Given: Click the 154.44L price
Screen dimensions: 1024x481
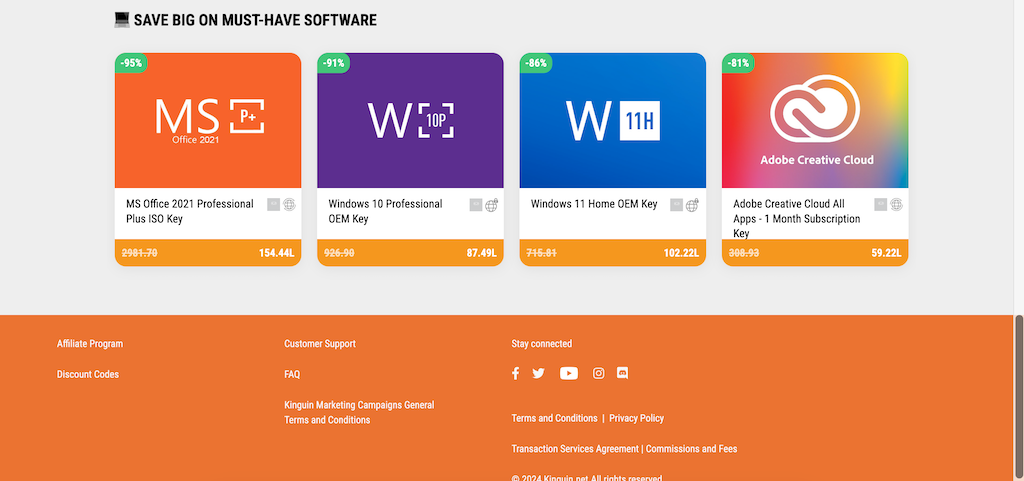Looking at the screenshot, I should (x=276, y=253).
